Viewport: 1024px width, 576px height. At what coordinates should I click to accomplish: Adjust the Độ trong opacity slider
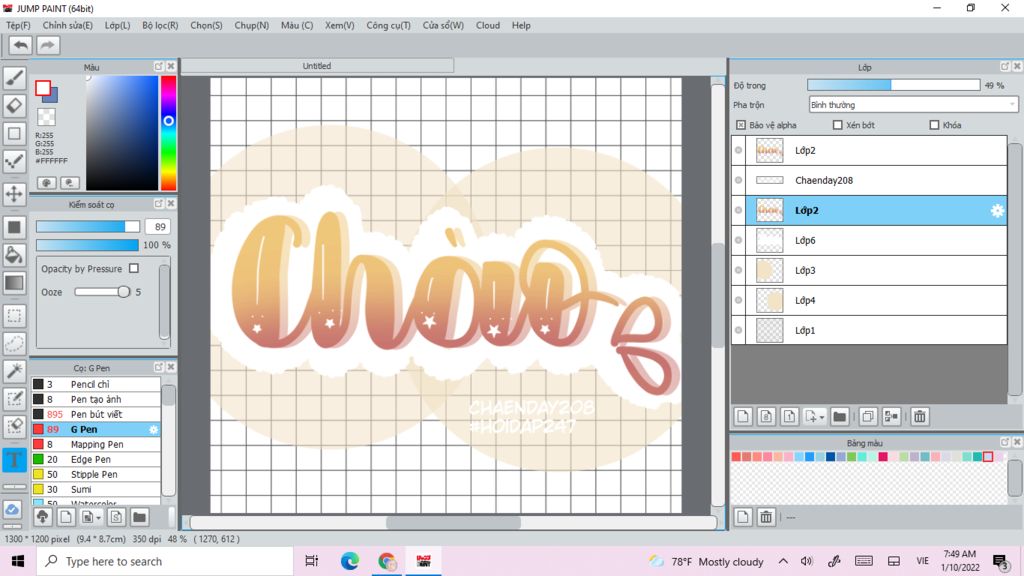(893, 86)
